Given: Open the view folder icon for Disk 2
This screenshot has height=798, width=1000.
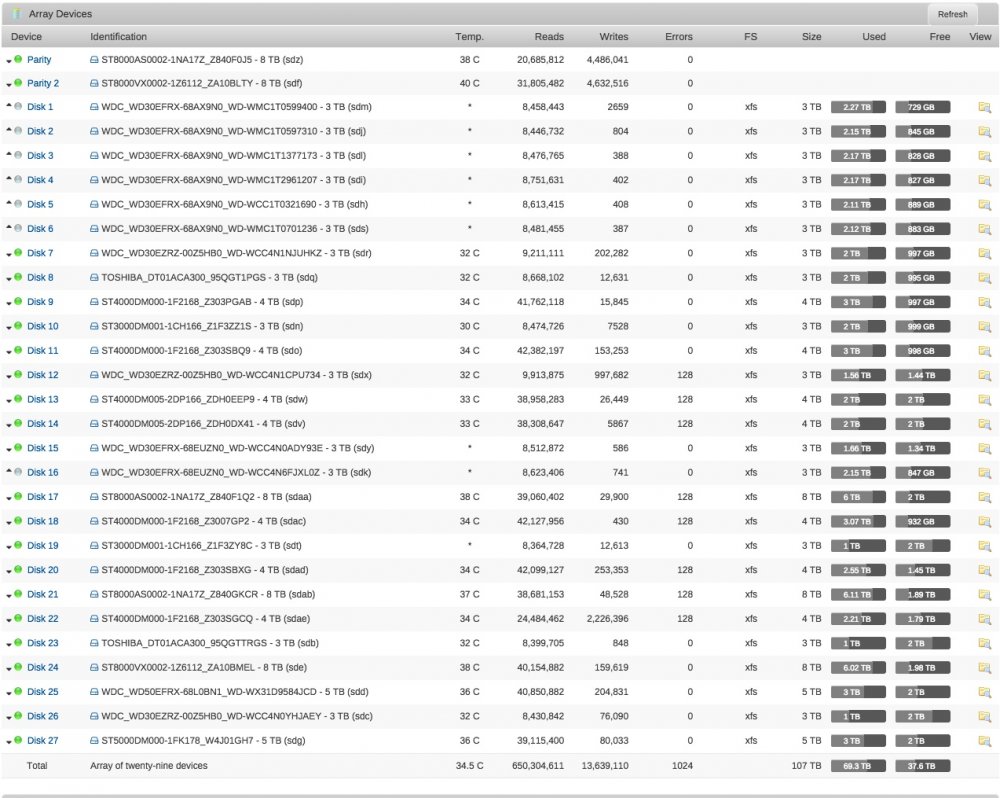Looking at the screenshot, I should coord(984,131).
